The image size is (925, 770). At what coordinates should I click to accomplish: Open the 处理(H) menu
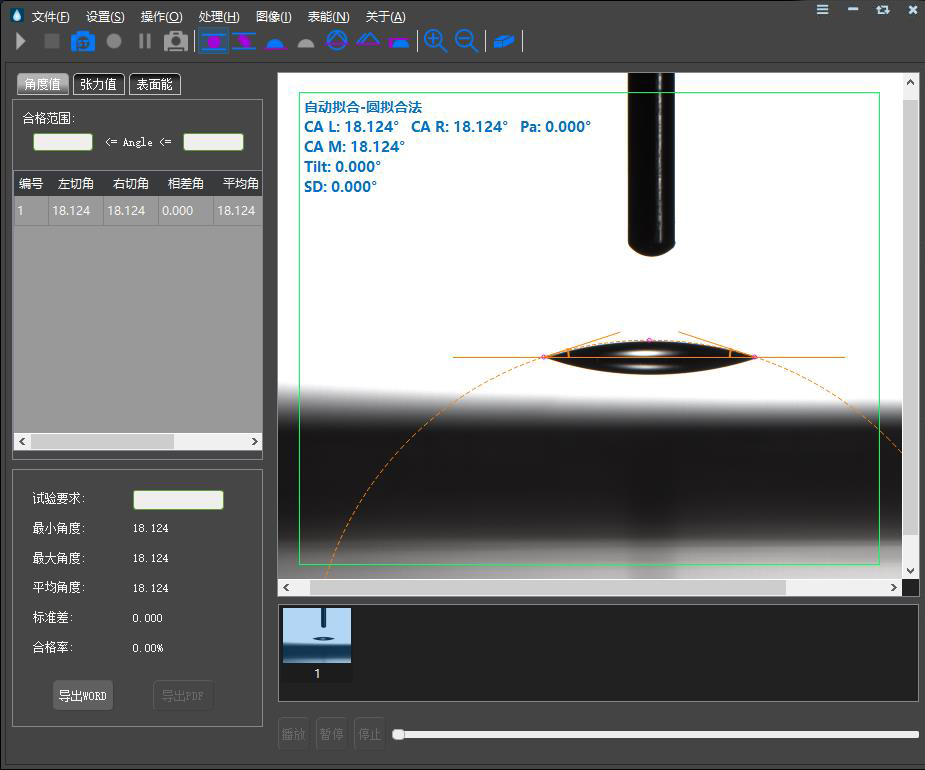point(218,16)
